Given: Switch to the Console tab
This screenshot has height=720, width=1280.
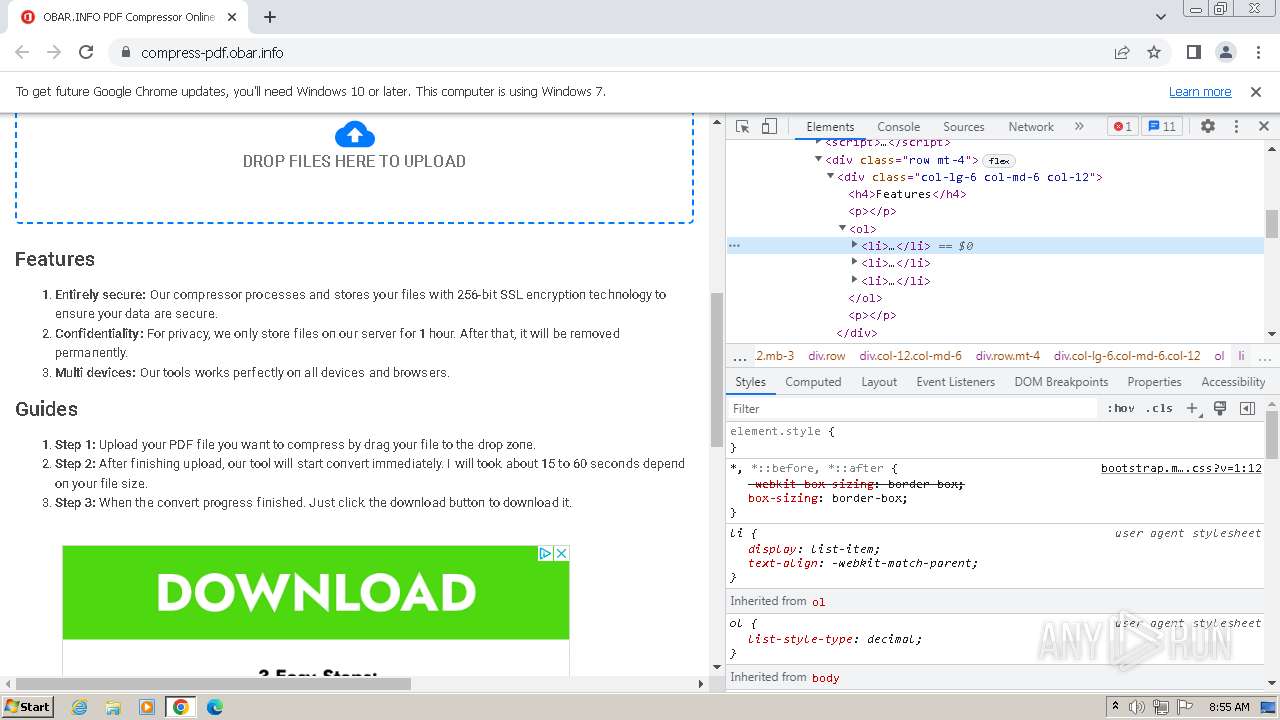Looking at the screenshot, I should coord(898,127).
